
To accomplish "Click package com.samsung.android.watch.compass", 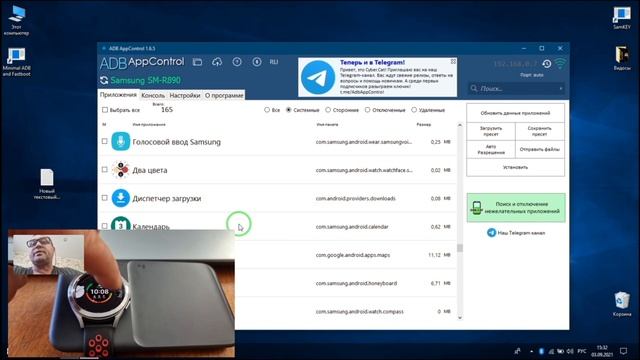I will coord(359,311).
